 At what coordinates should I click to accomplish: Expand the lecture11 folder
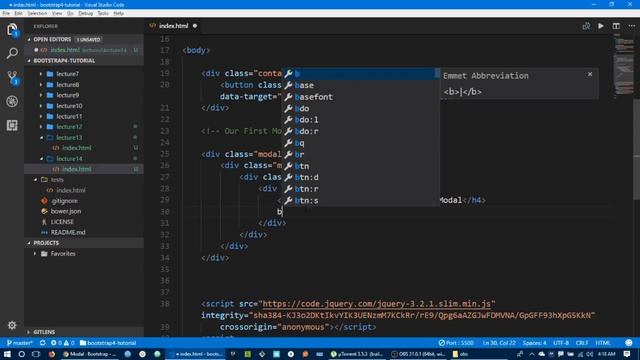pyautogui.click(x=41, y=116)
